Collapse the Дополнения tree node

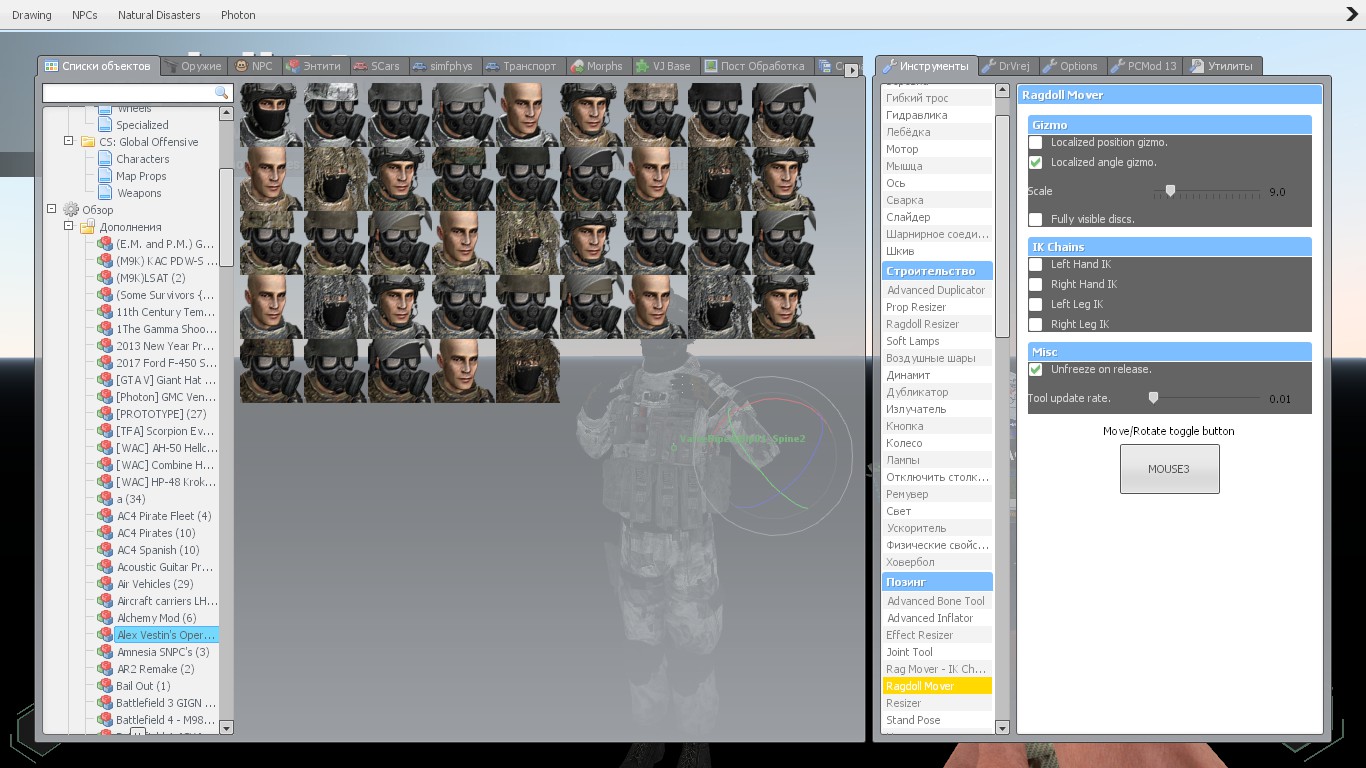69,227
